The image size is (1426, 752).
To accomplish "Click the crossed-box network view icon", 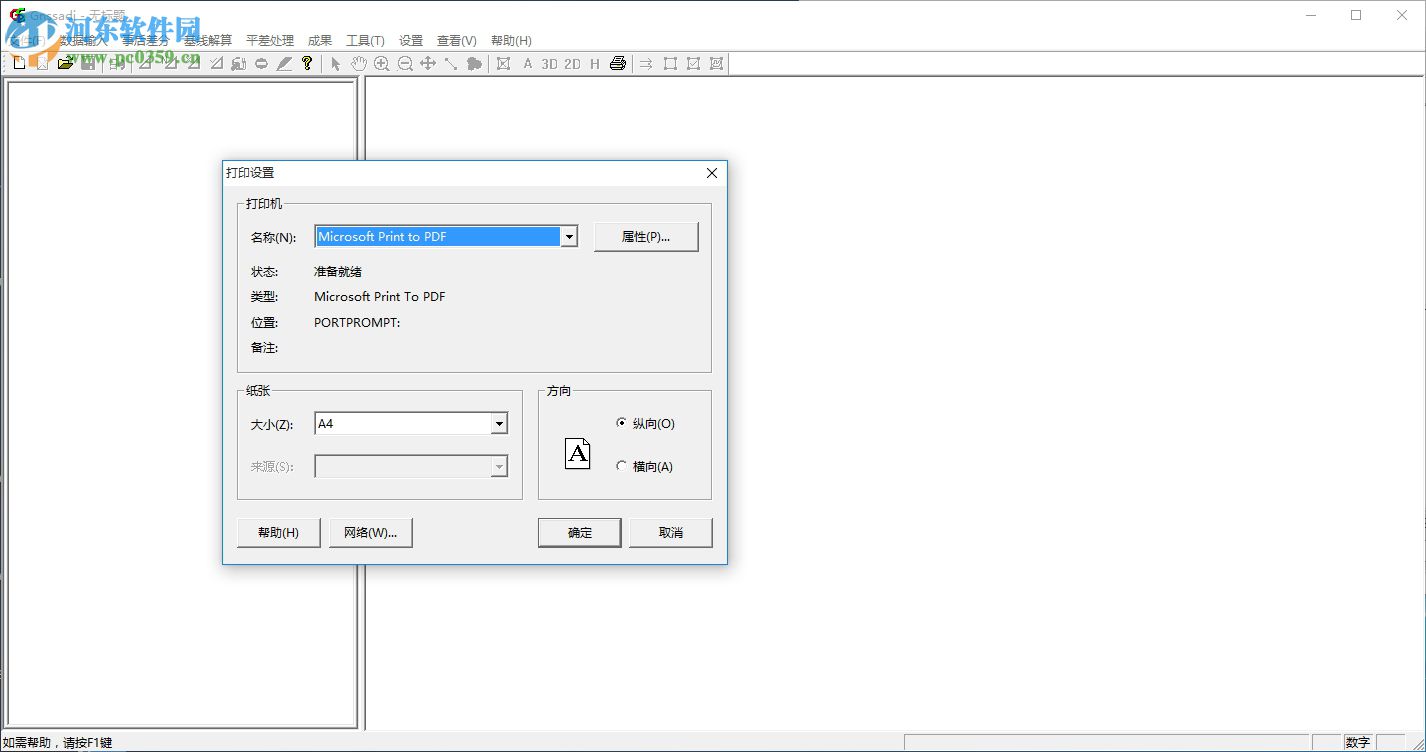I will coord(503,63).
